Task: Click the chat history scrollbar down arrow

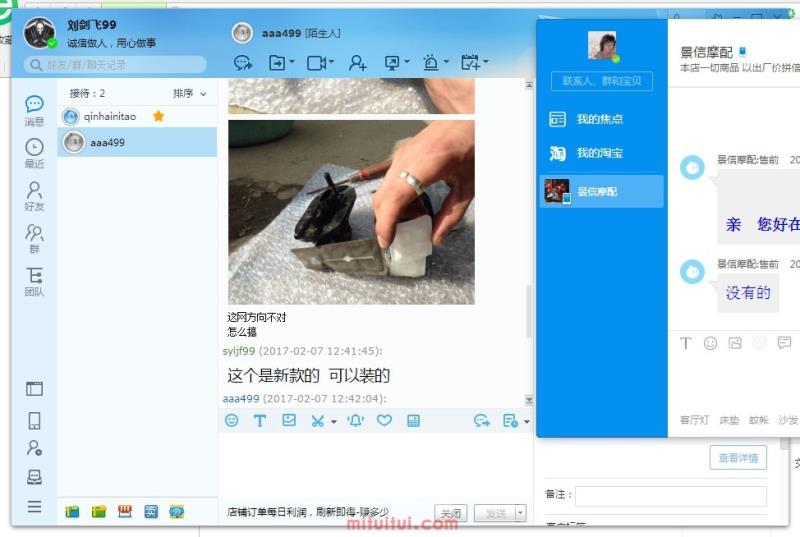Action: pyautogui.click(x=529, y=400)
